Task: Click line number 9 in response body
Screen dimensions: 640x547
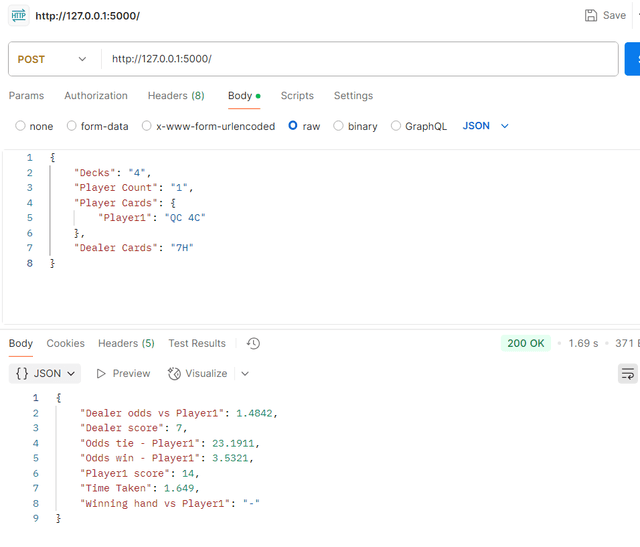Action: click(36, 518)
